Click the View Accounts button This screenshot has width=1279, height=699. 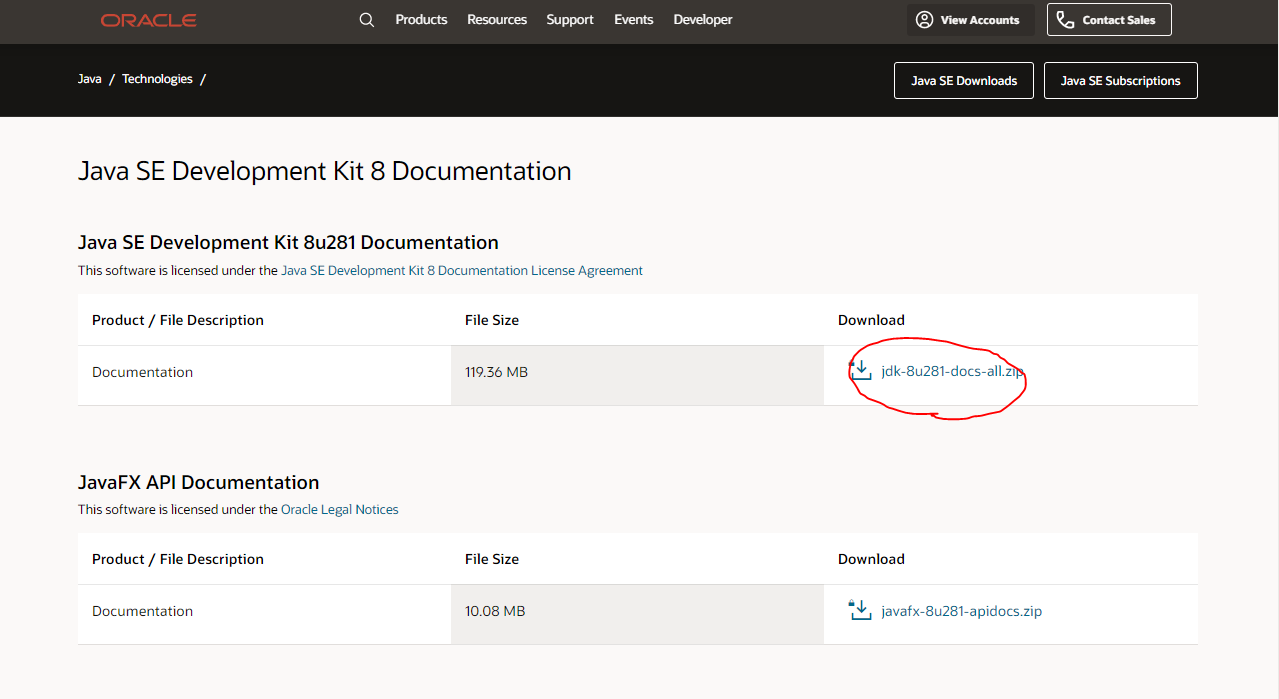tap(971, 20)
